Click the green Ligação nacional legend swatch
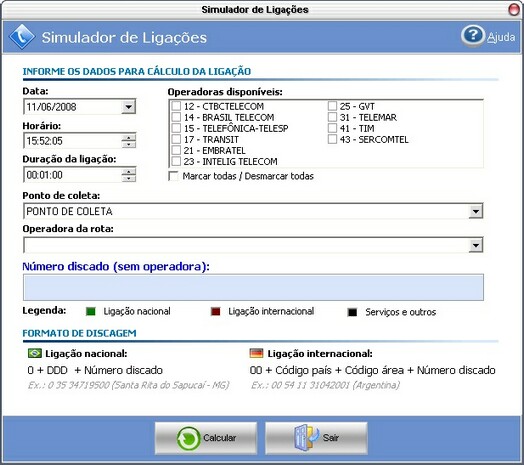 coord(91,312)
